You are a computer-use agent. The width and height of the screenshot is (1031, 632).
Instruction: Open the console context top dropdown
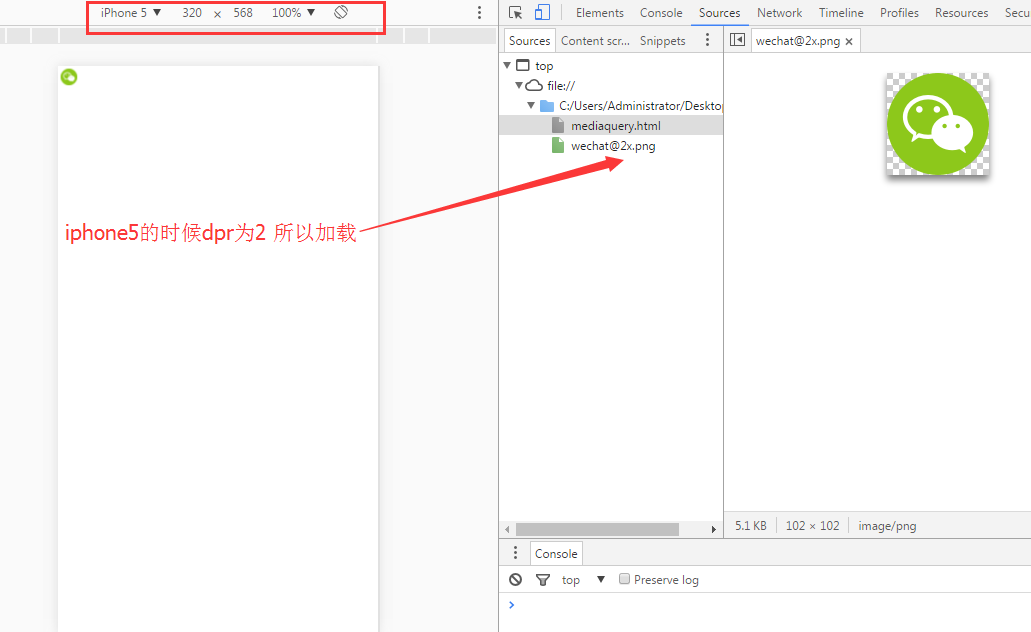(583, 579)
